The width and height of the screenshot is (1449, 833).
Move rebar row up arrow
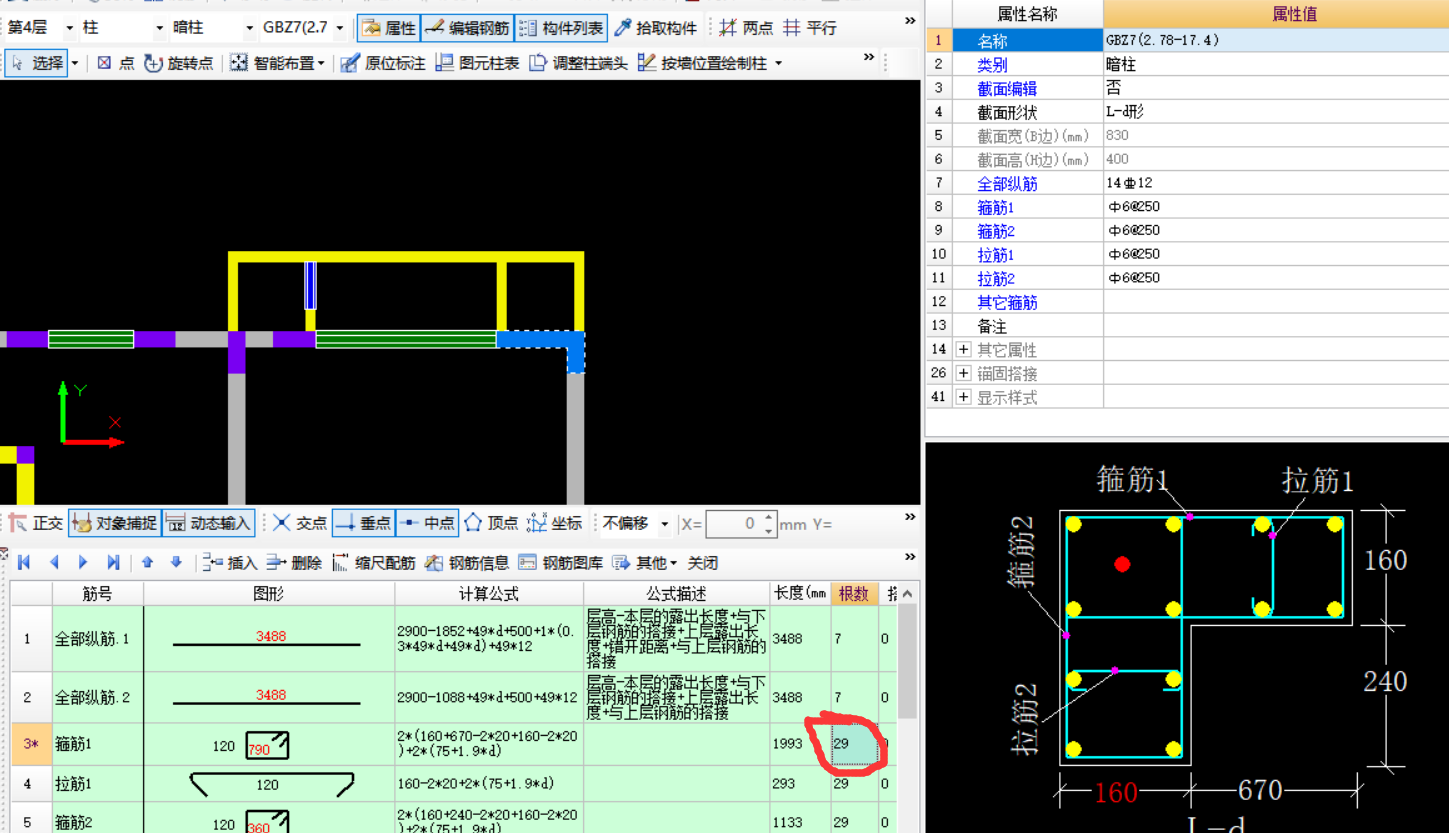[x=147, y=563]
